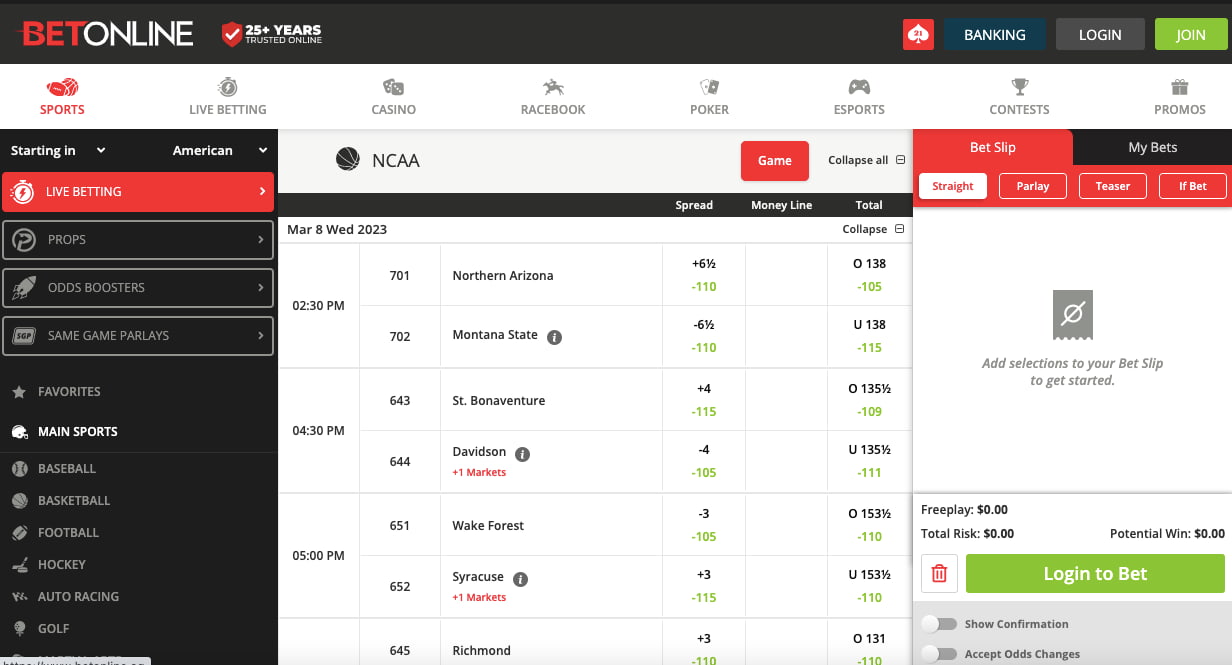The width and height of the screenshot is (1232, 665).
Task: View info icon next to Syracuse
Action: 520,579
